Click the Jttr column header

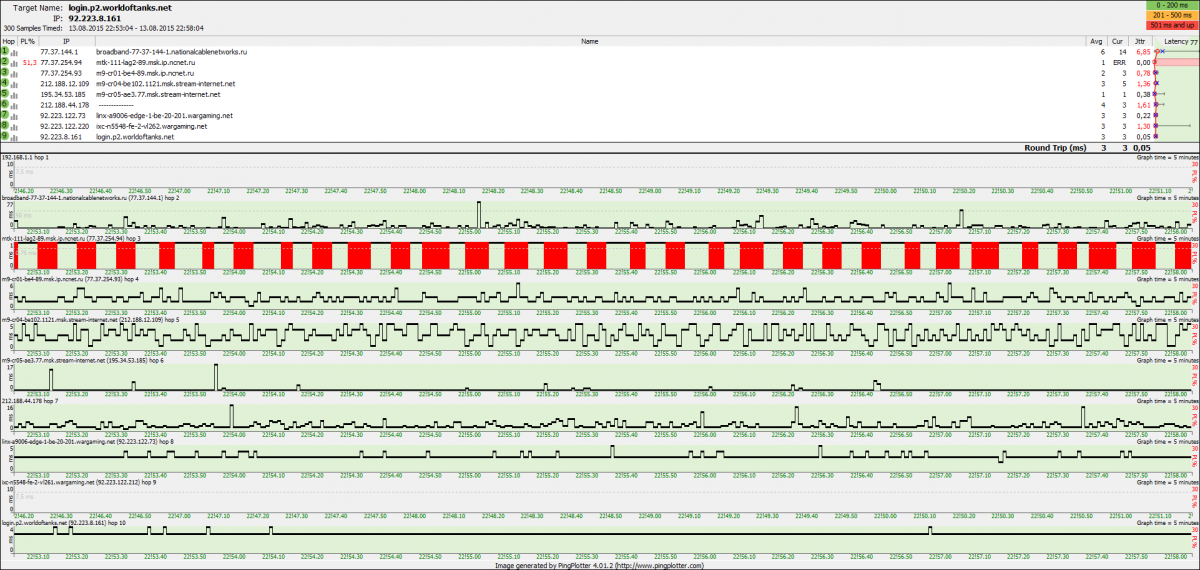pyautogui.click(x=1140, y=41)
